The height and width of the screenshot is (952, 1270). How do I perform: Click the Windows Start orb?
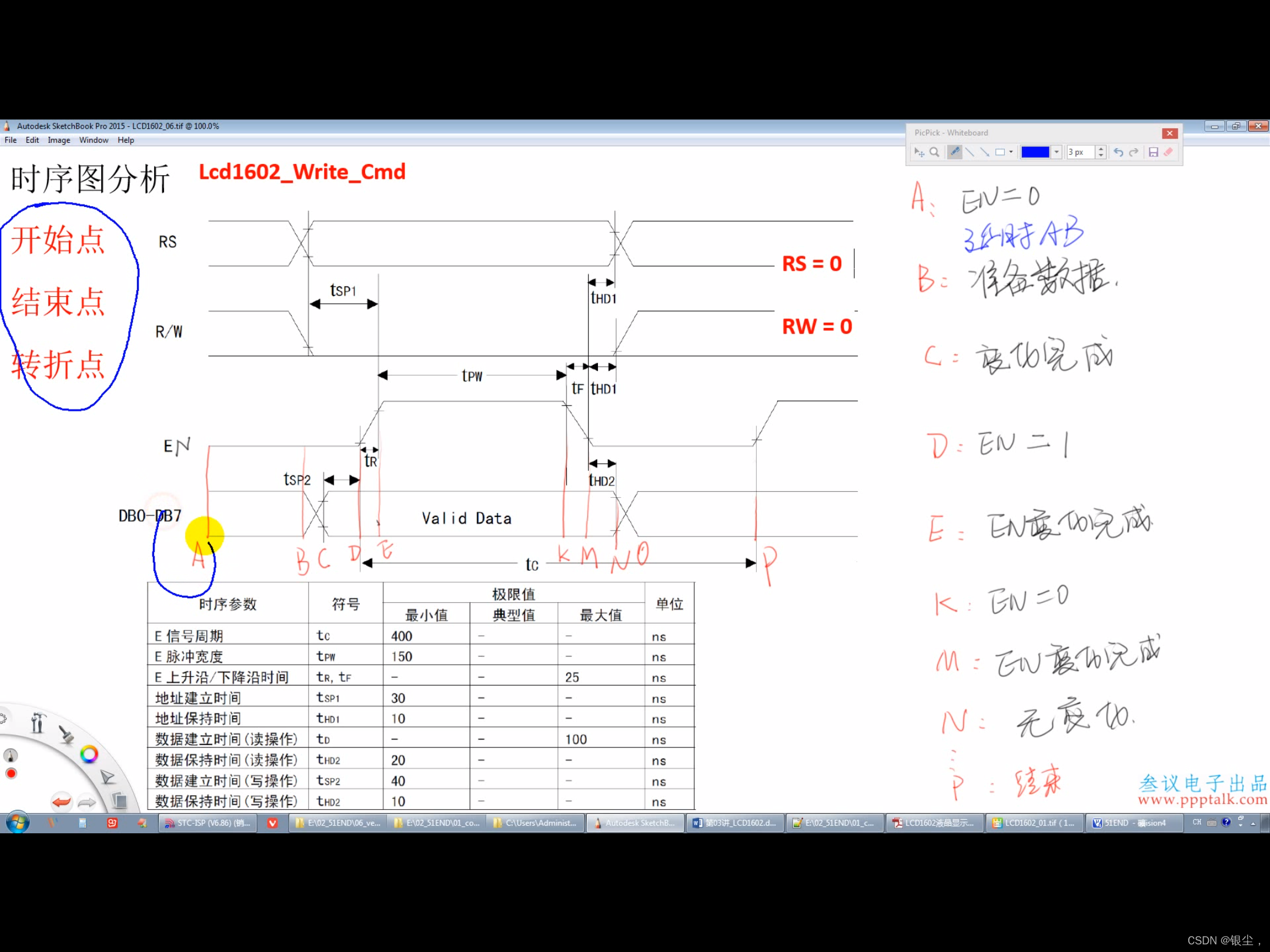[x=18, y=823]
